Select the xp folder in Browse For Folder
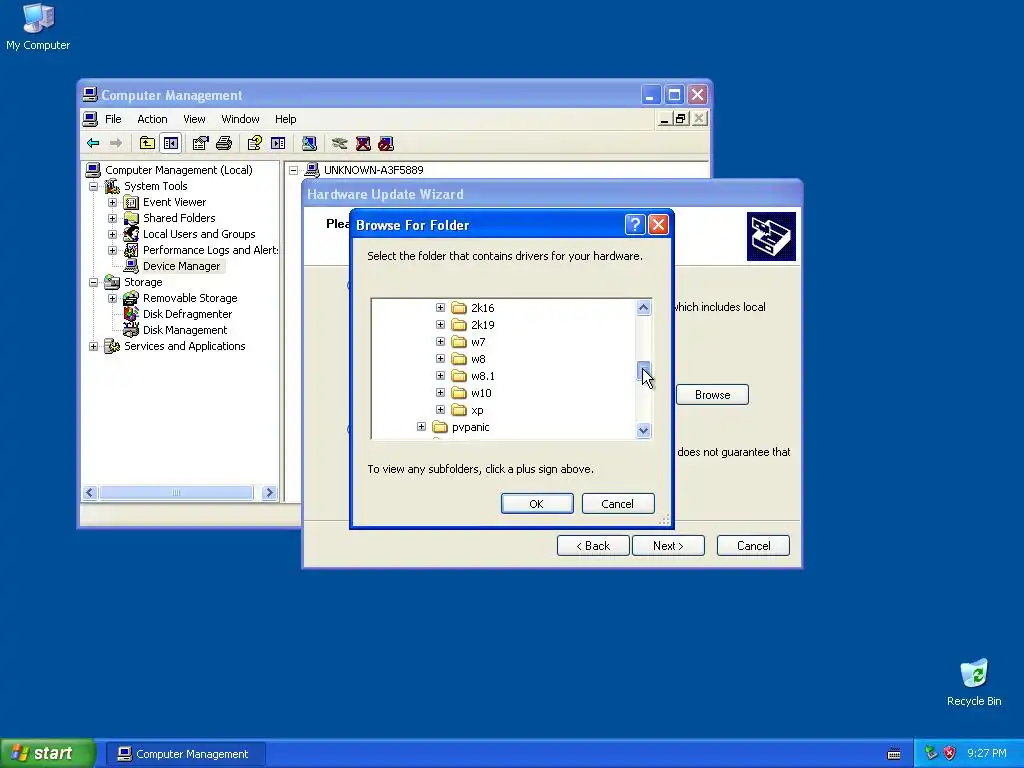The width and height of the screenshot is (1024, 768). point(477,410)
